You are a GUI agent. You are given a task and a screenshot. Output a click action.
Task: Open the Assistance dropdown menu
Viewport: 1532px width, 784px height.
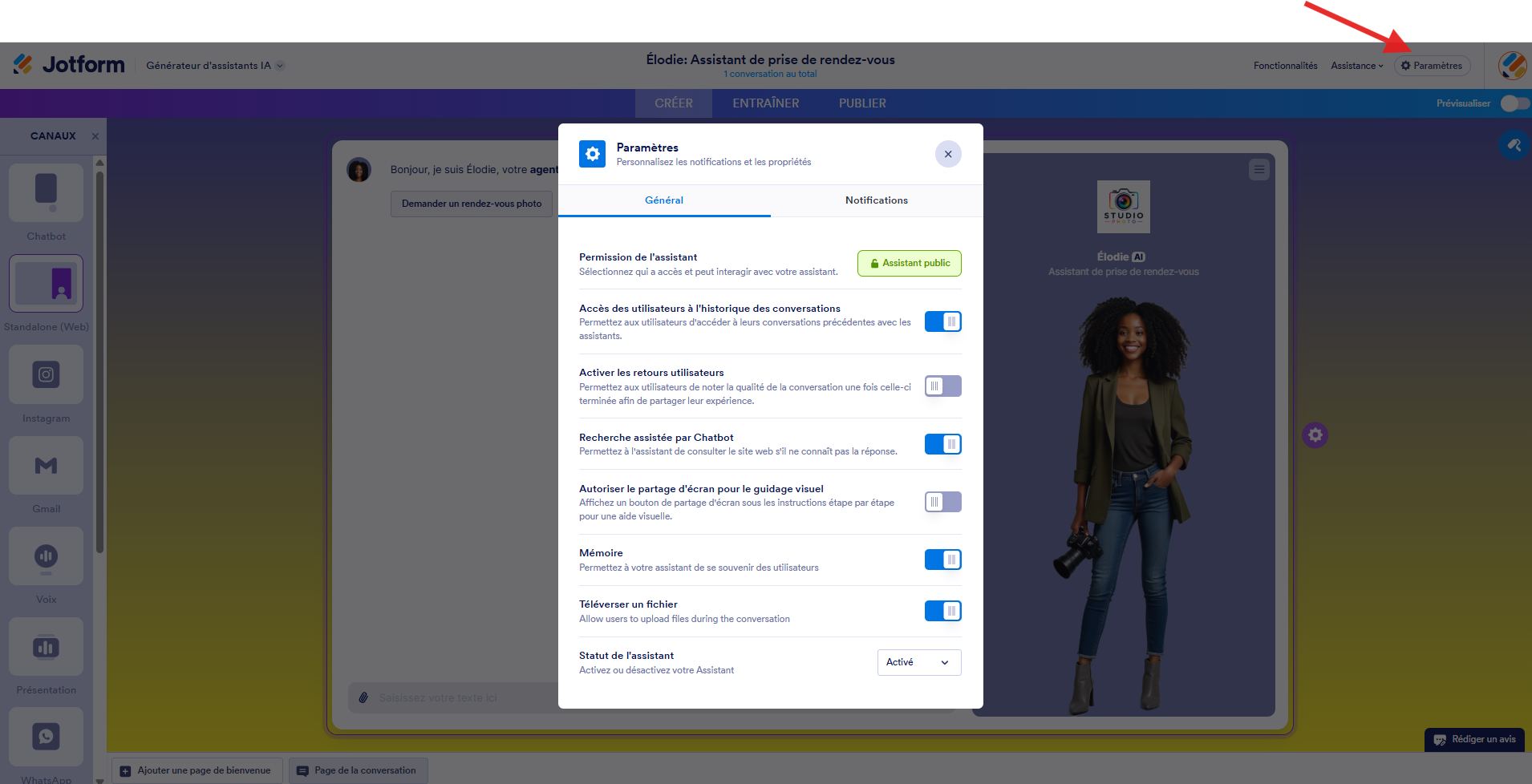click(1357, 66)
